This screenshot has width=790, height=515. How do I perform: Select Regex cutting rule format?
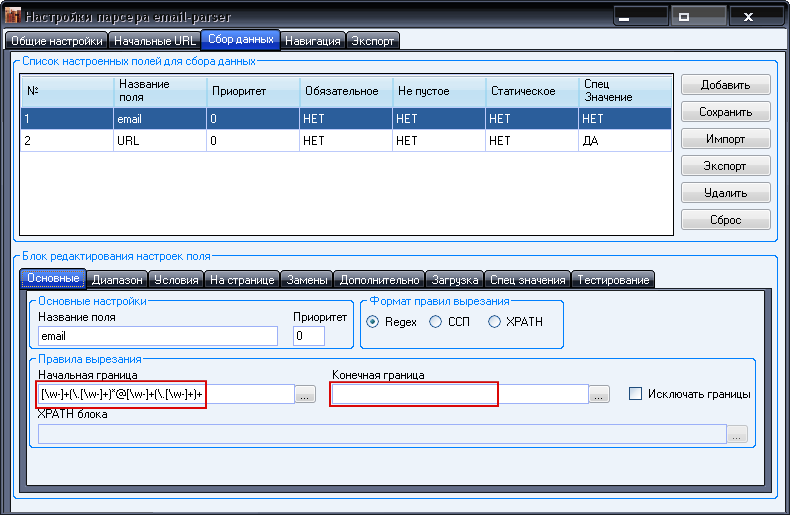pyautogui.click(x=374, y=321)
